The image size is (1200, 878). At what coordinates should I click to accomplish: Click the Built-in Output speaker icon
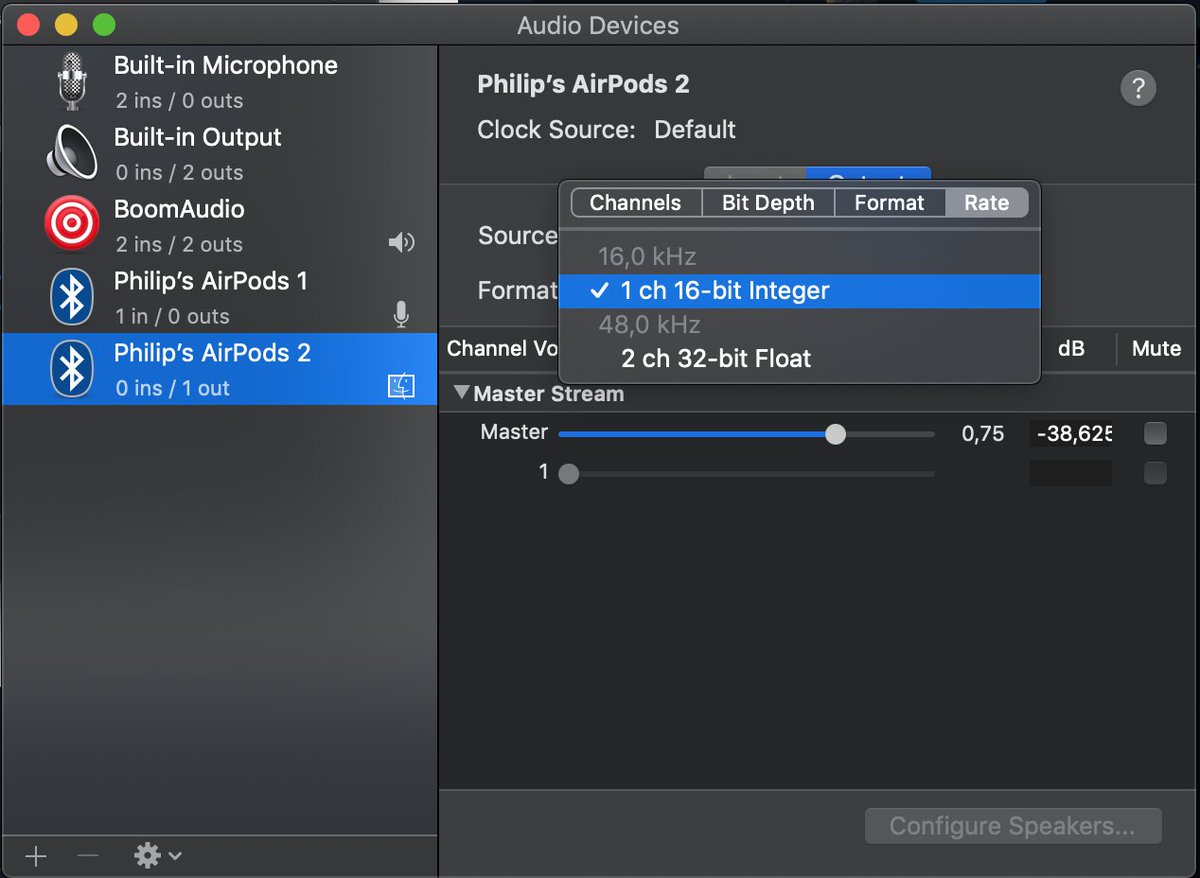(72, 153)
